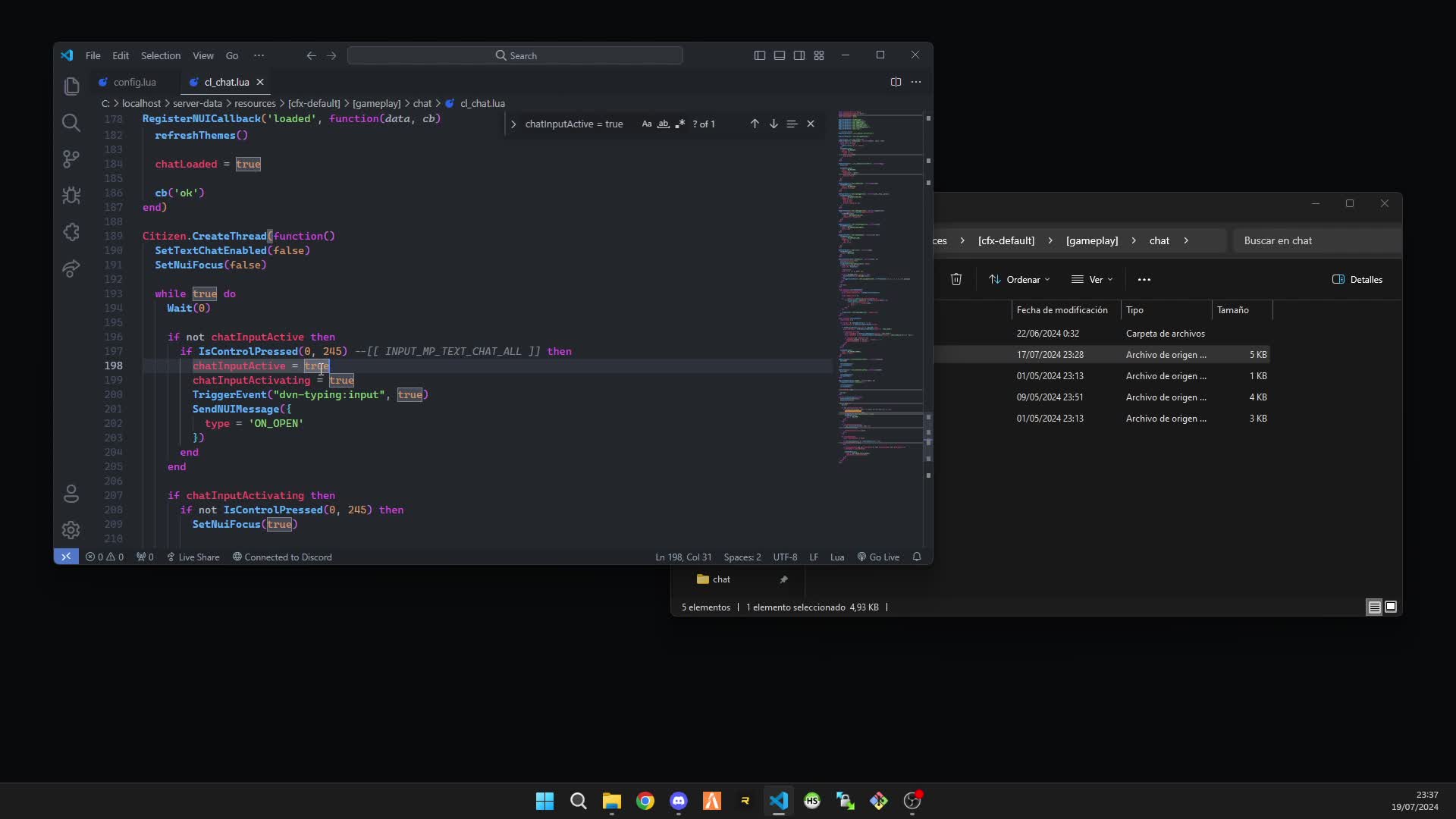Click the find input containing chatInputActive

[x=579, y=124]
